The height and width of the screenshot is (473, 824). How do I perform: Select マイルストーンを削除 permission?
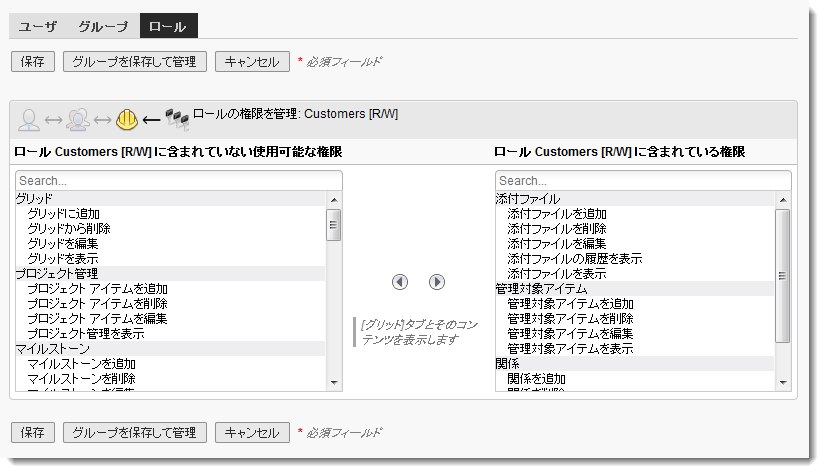[x=170, y=379]
